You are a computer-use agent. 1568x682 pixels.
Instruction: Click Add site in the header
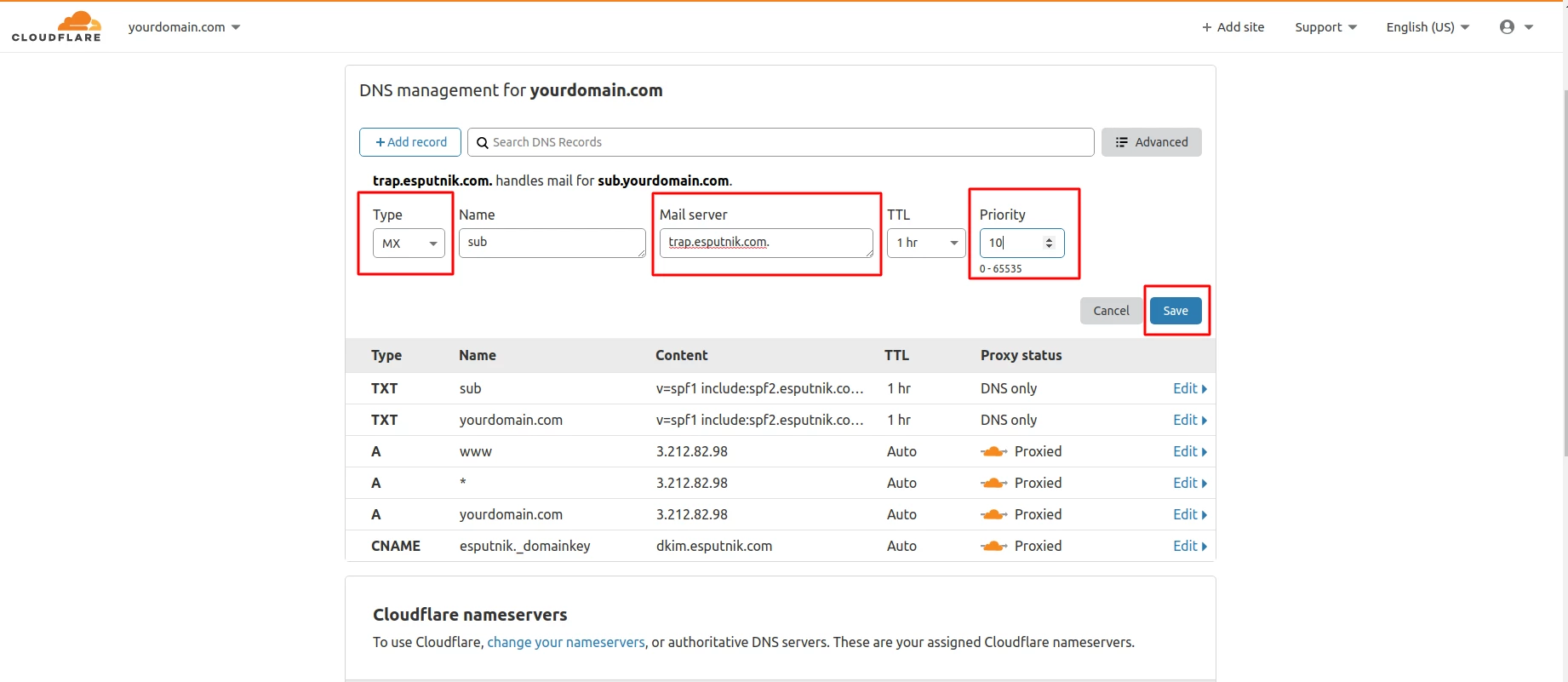point(1233,27)
